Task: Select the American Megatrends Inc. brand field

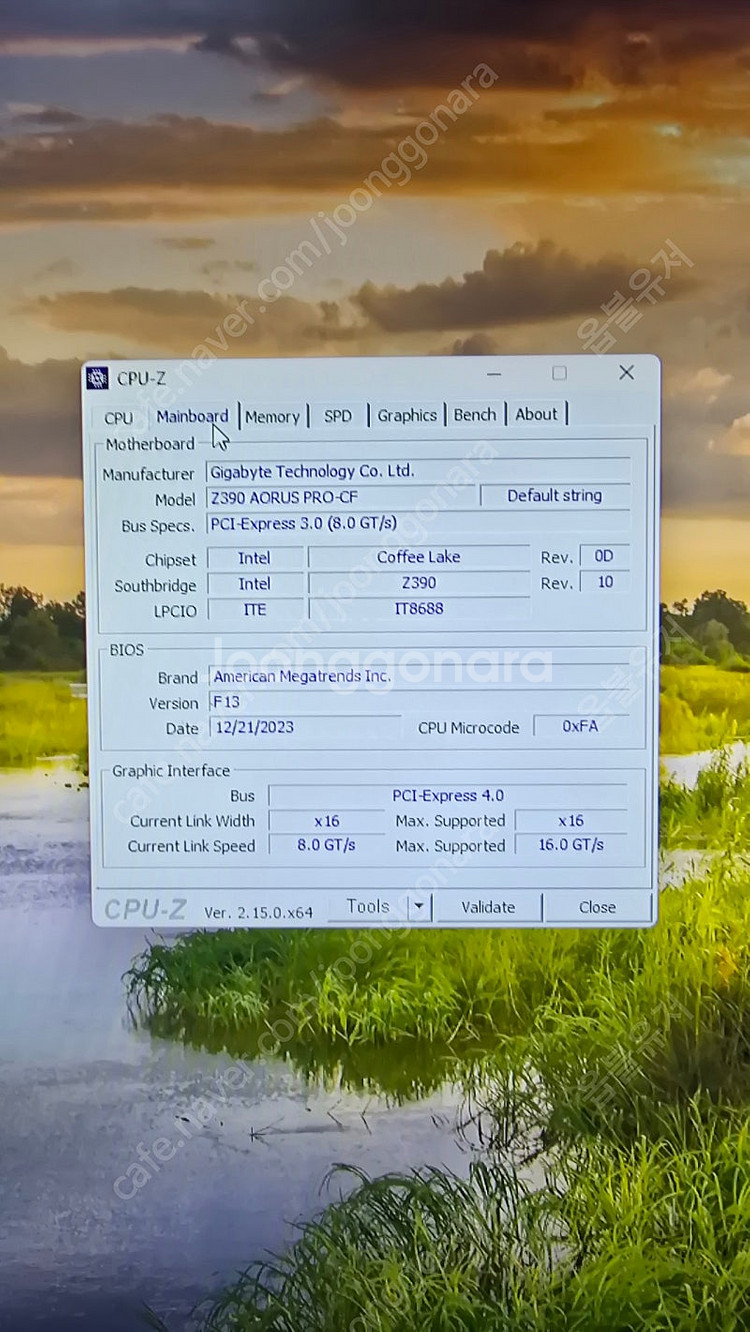Action: coord(419,676)
